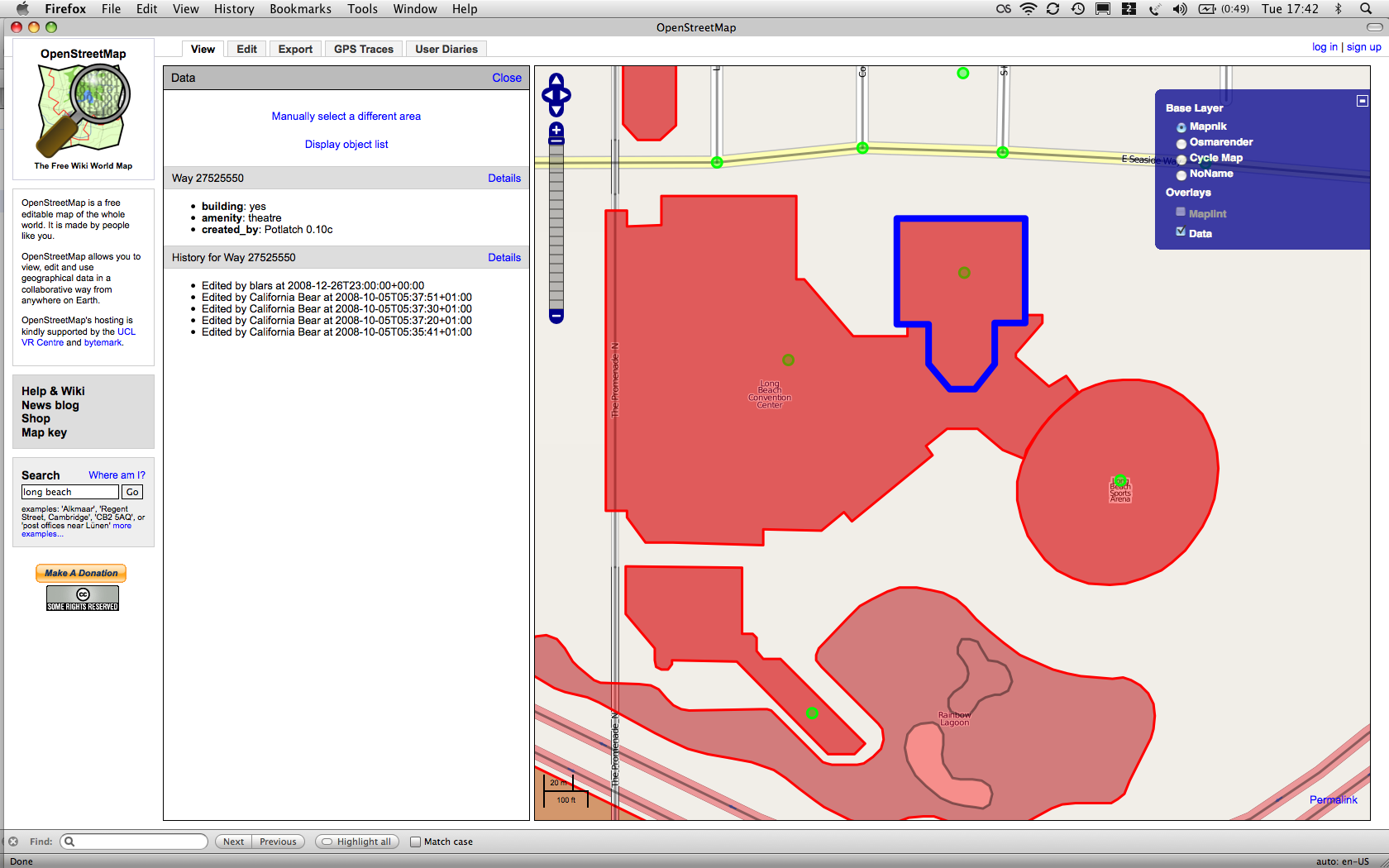Click the pan control compass arrows
This screenshot has width=1389, height=868.
(x=556, y=95)
